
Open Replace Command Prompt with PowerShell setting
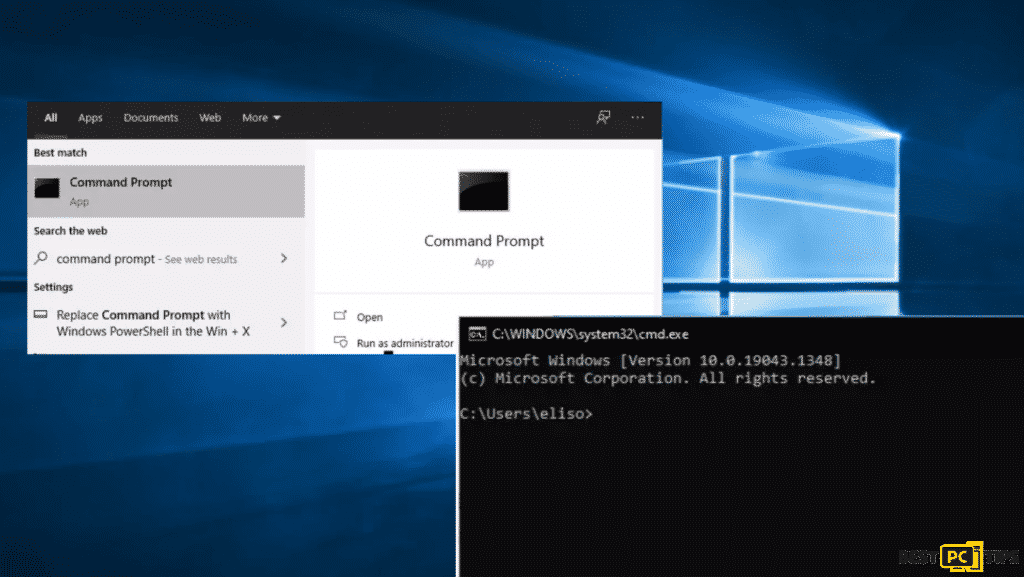(x=166, y=323)
